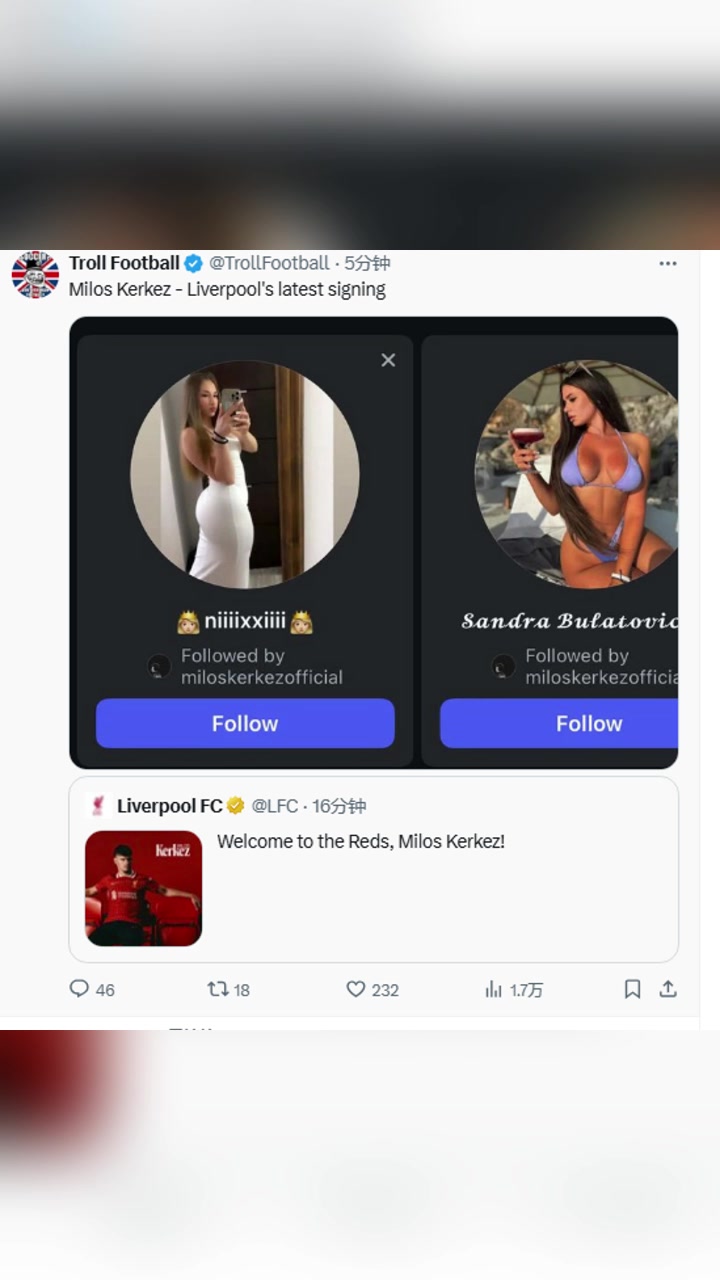Open the Troll Football account name

tap(124, 264)
